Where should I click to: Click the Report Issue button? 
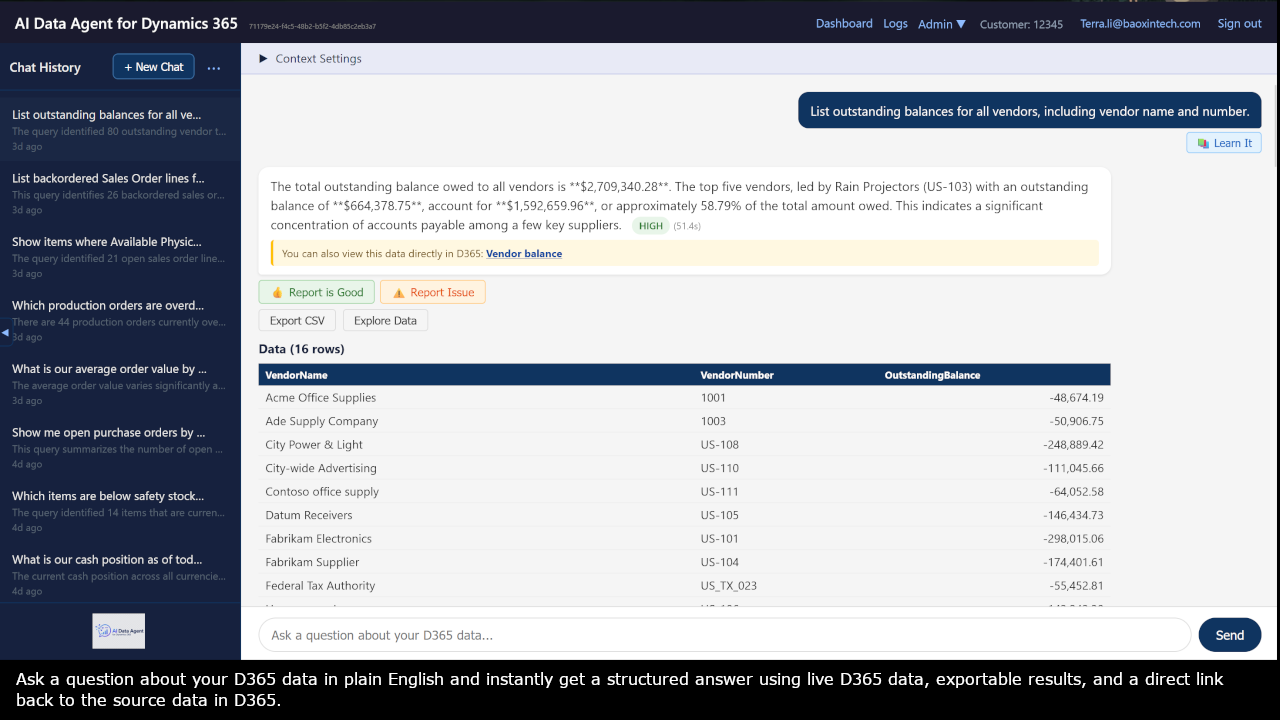[433, 292]
